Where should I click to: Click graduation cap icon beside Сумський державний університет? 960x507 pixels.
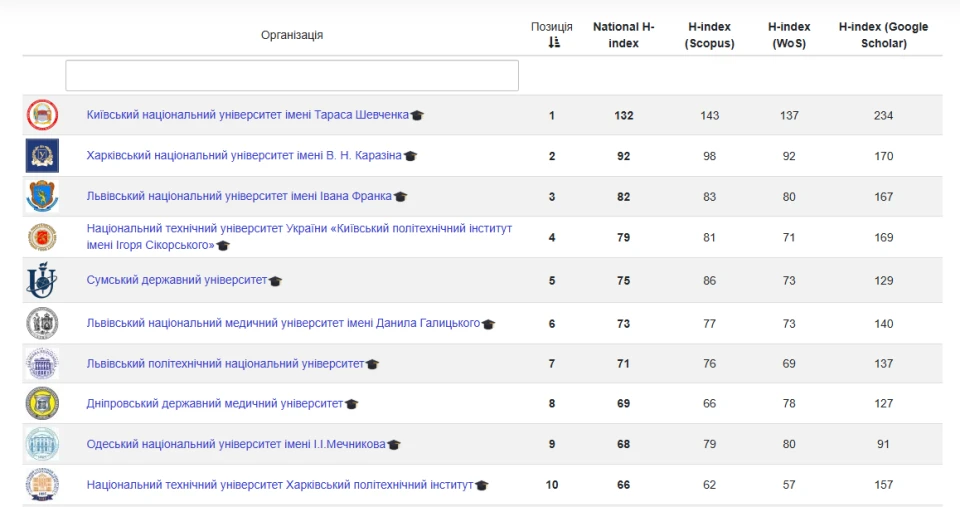click(x=275, y=281)
